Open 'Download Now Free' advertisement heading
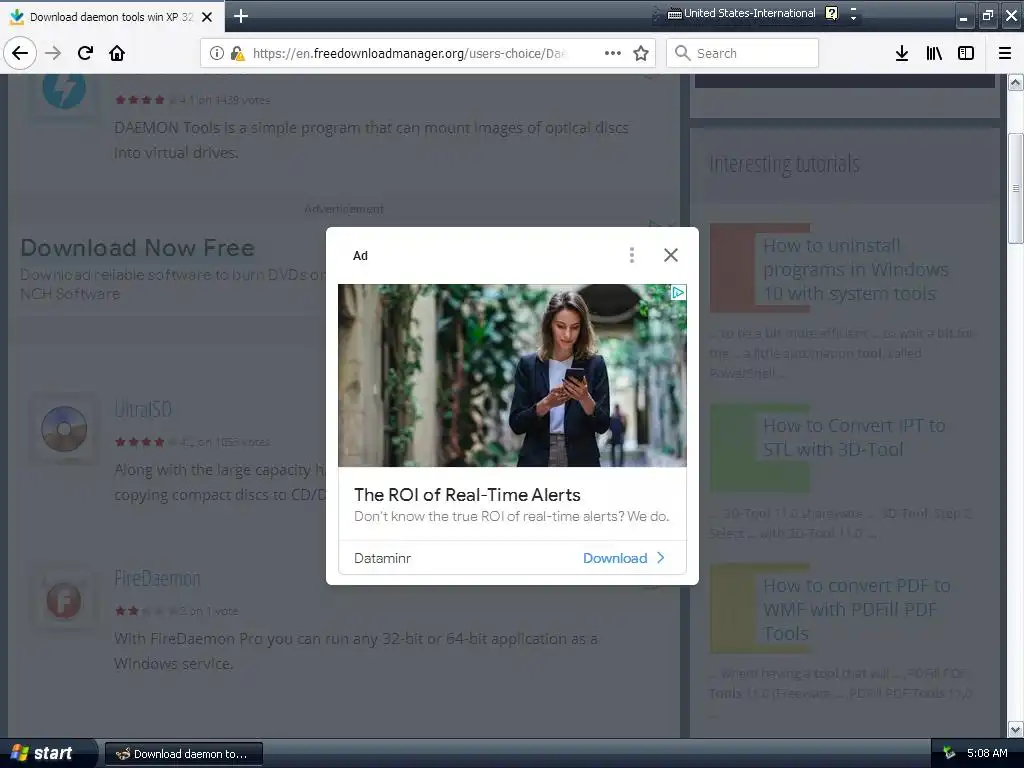This screenshot has height=768, width=1024. point(137,248)
